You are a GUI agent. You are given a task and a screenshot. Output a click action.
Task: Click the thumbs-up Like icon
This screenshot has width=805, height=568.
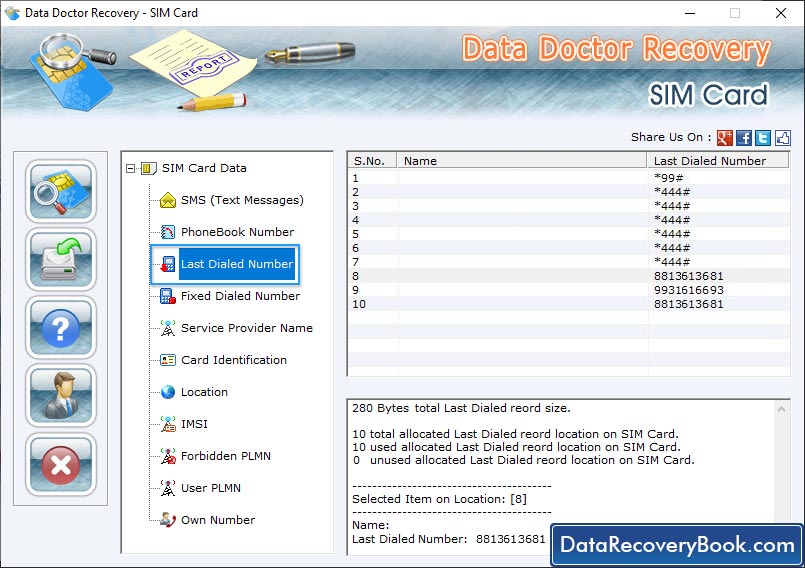pyautogui.click(x=782, y=138)
